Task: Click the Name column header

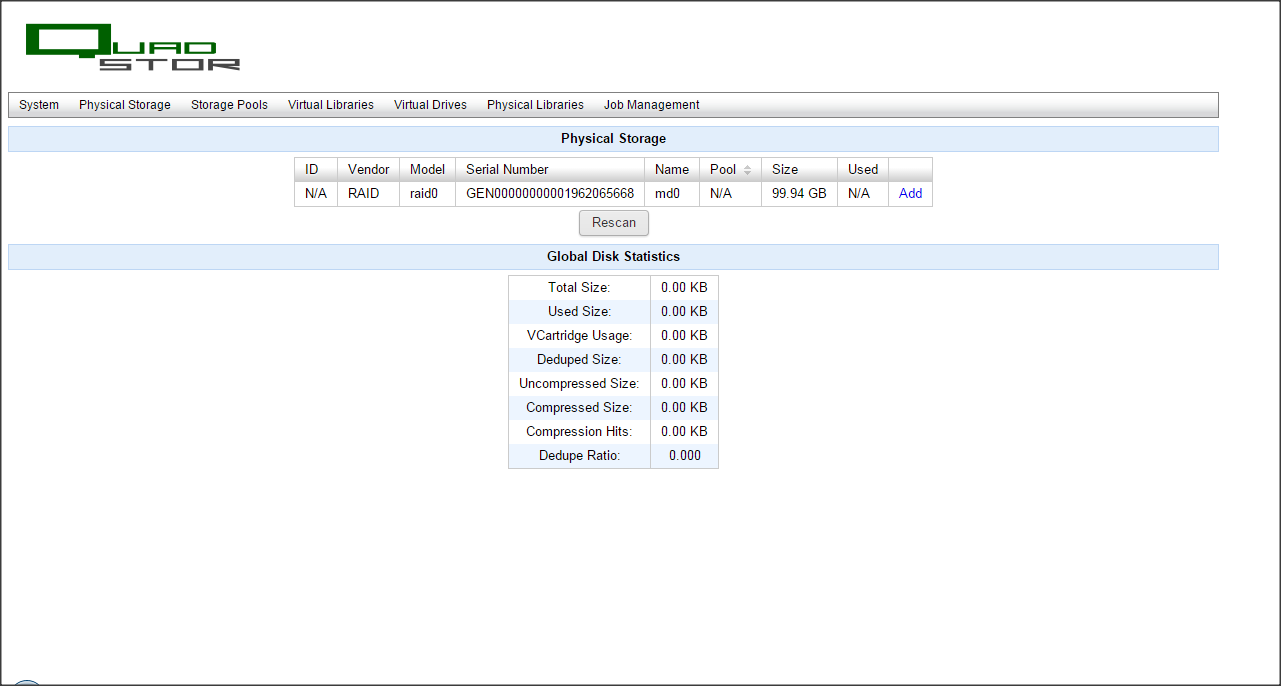Action: 671,170
